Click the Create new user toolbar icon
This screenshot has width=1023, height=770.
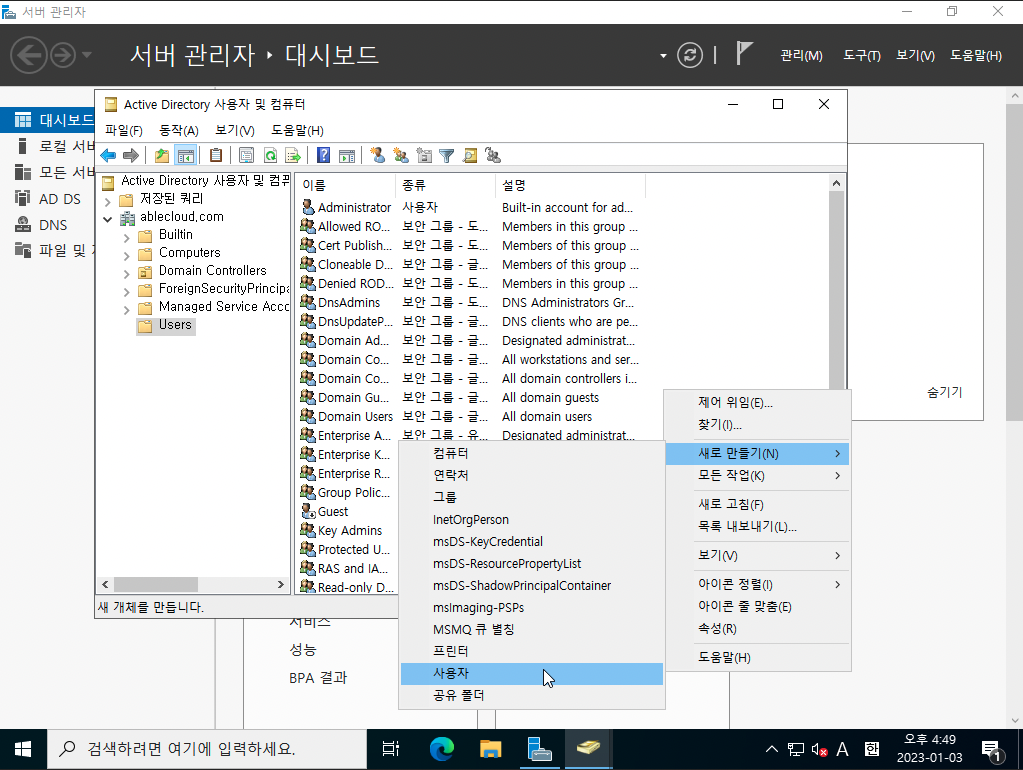pos(377,155)
